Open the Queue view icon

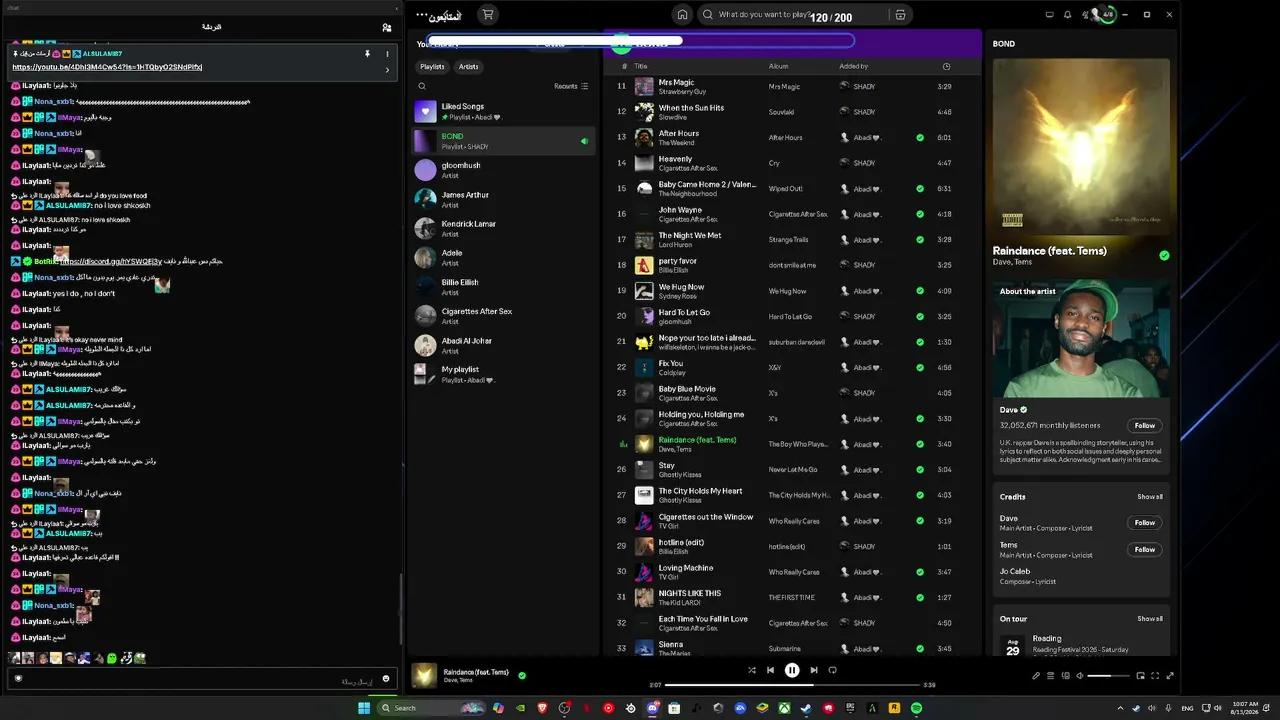pos(1050,676)
